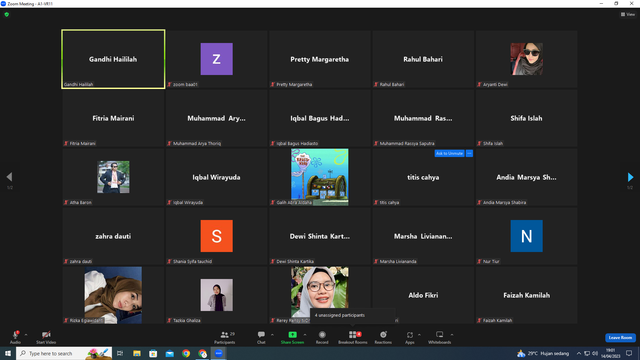
Task: Select Tazkia Ghaliza profile photo
Action: coord(217,295)
